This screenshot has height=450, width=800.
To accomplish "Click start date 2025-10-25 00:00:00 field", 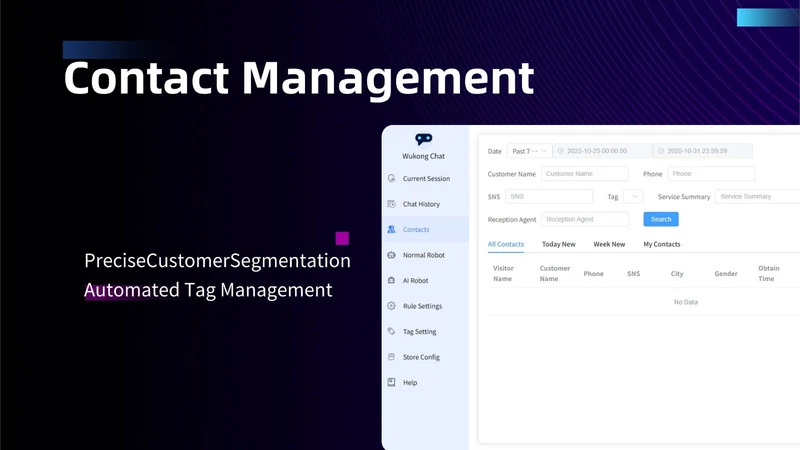I will tap(603, 151).
